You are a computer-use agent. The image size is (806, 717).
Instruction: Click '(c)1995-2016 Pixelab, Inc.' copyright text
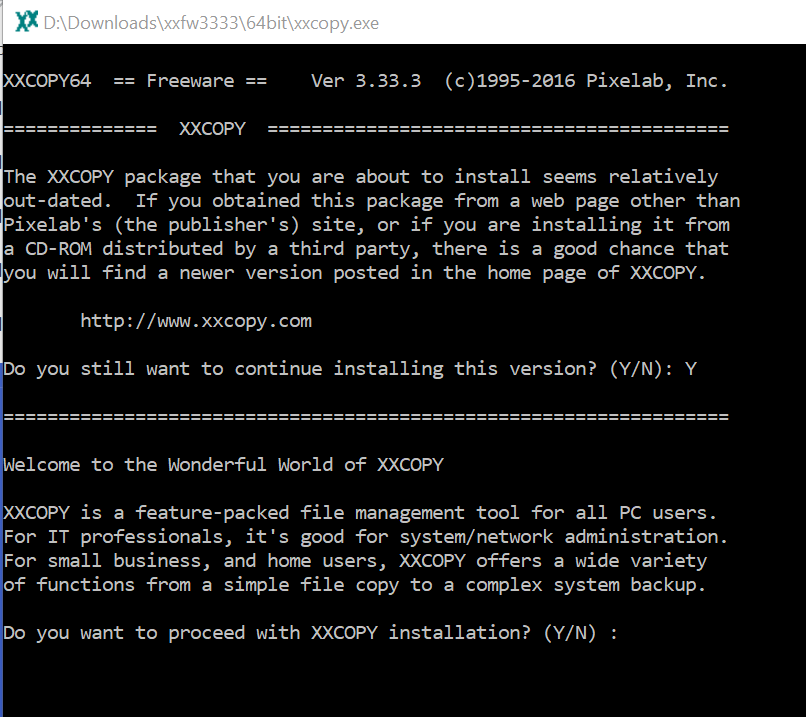click(586, 81)
